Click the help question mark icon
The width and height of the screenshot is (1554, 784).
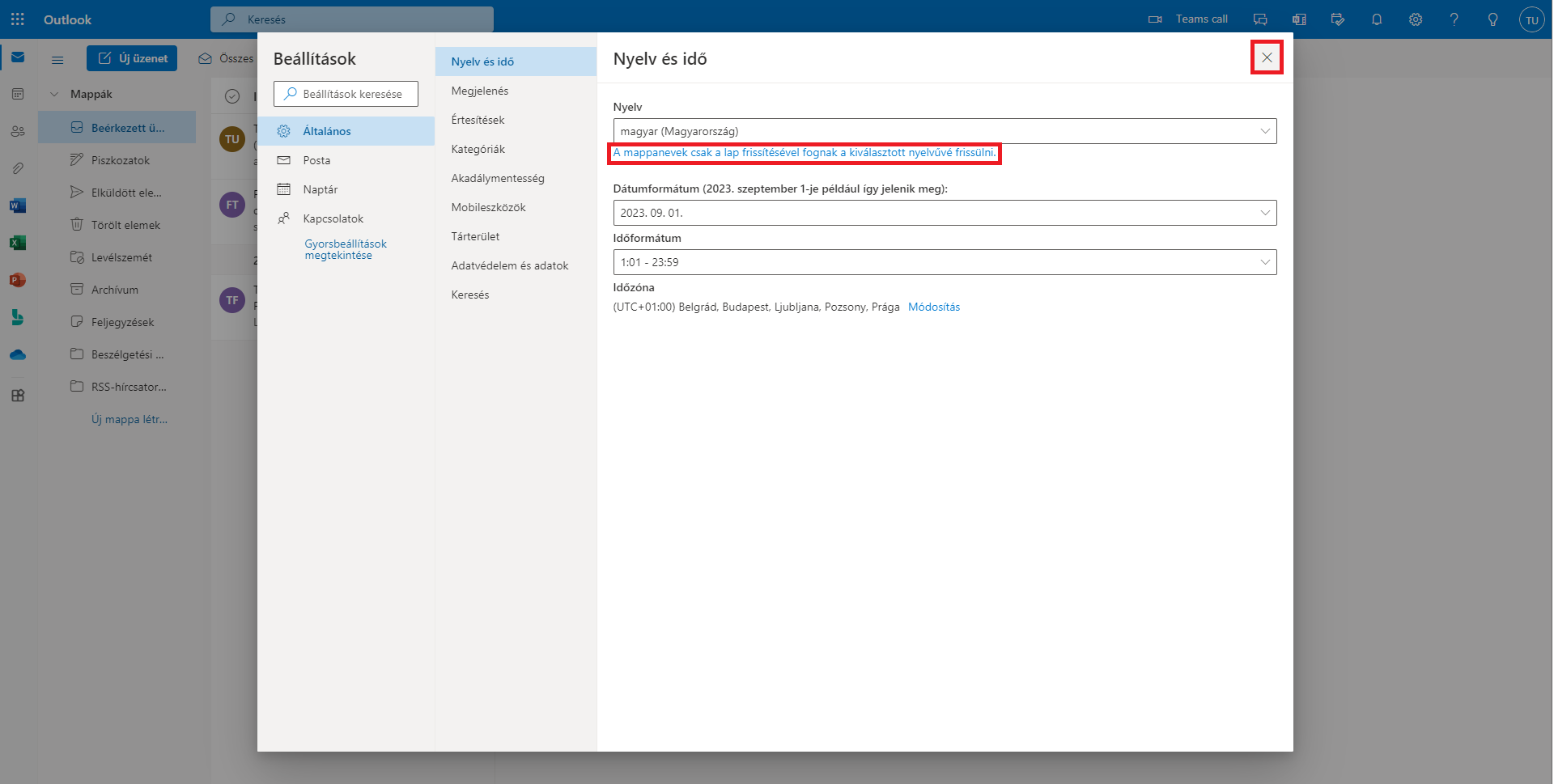tap(1454, 19)
